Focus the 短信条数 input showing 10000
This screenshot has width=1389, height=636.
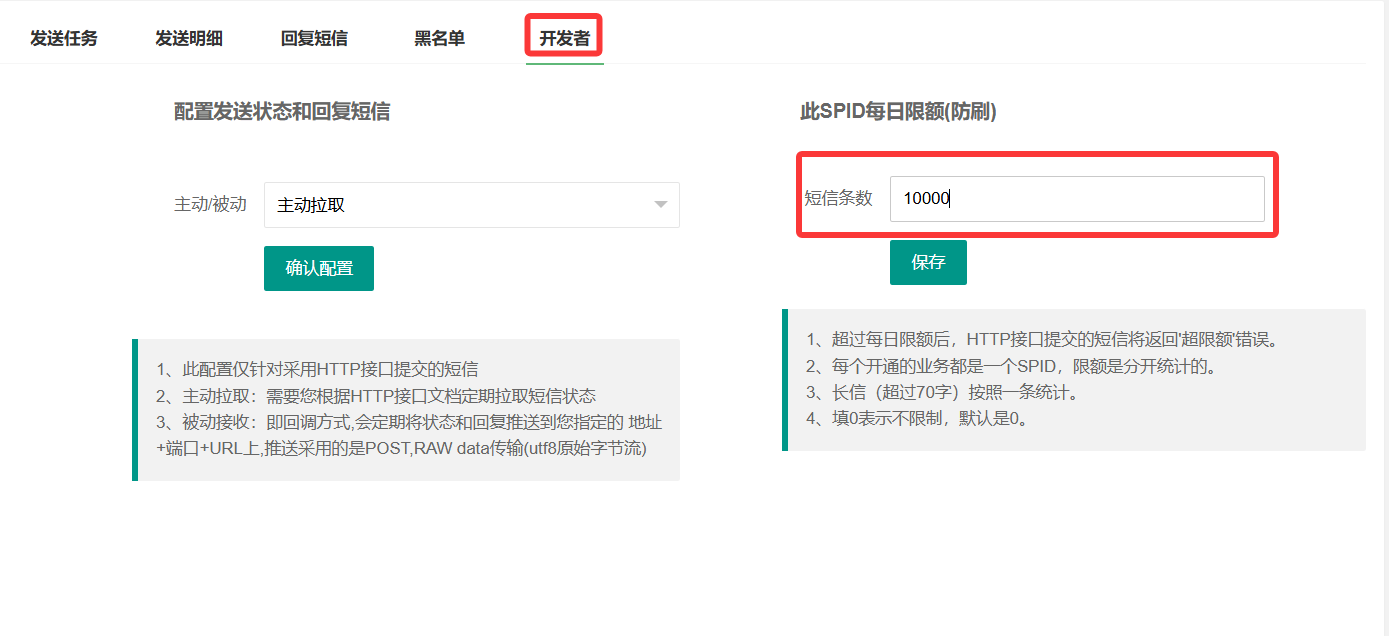pos(1076,199)
